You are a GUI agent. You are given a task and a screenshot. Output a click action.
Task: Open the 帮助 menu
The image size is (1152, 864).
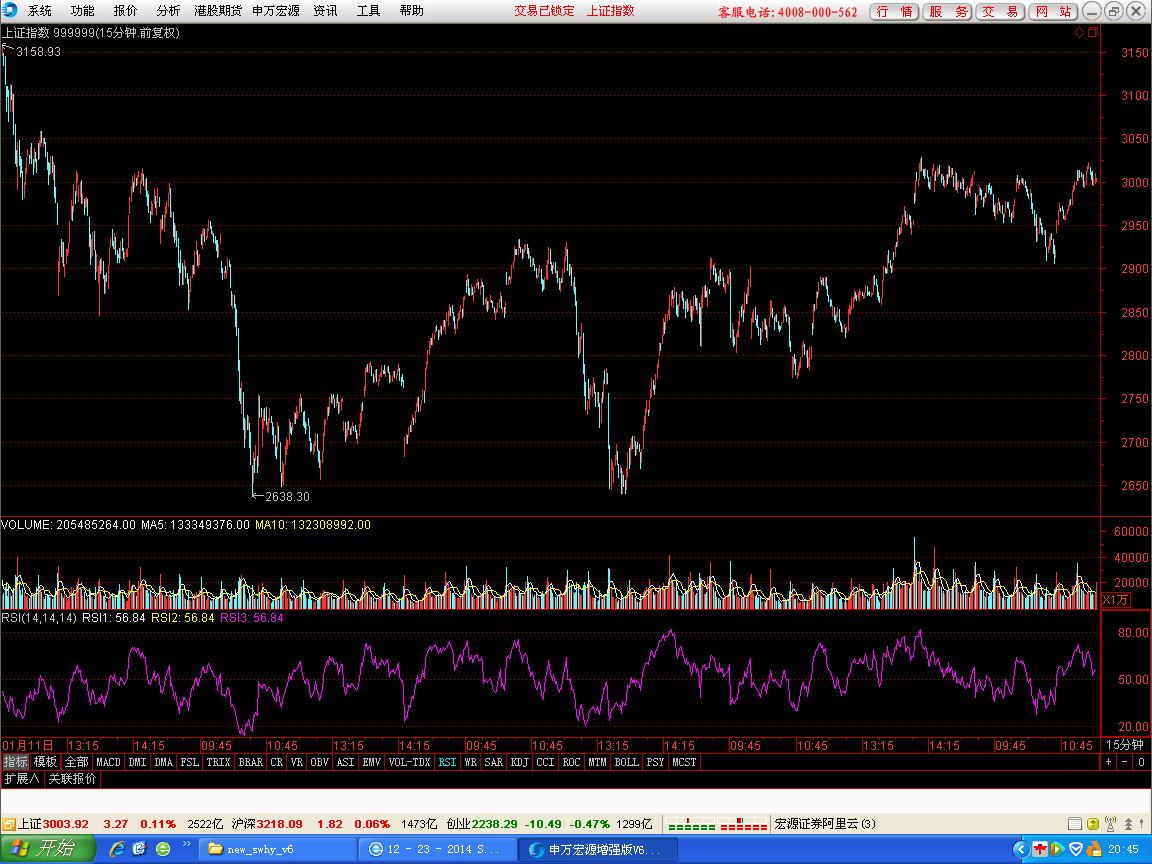coord(411,11)
